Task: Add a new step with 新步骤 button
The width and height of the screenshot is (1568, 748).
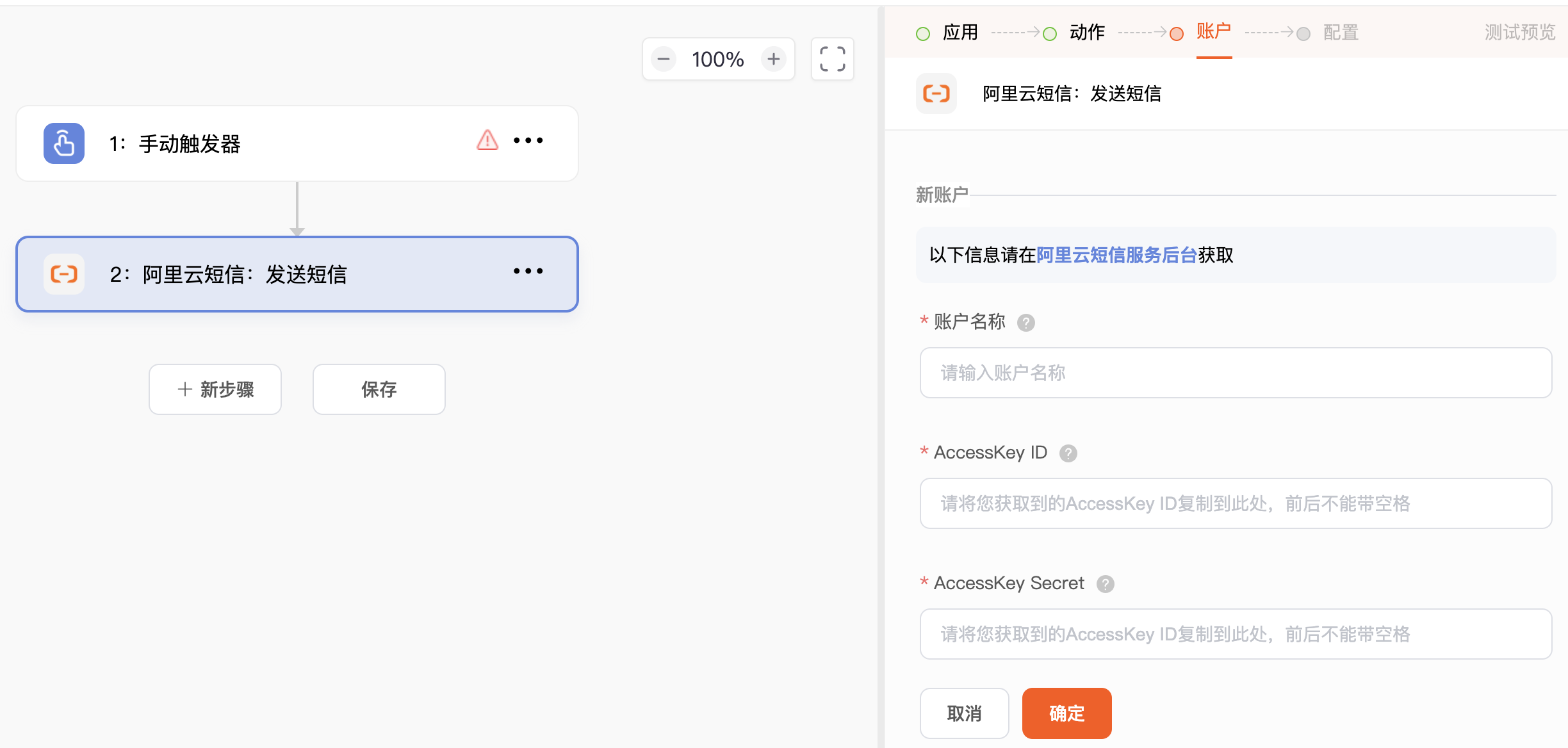Action: click(215, 389)
